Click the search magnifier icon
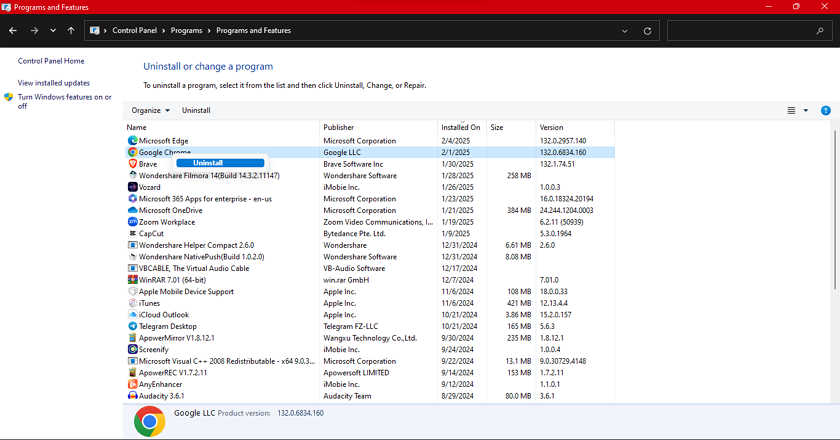 point(820,31)
